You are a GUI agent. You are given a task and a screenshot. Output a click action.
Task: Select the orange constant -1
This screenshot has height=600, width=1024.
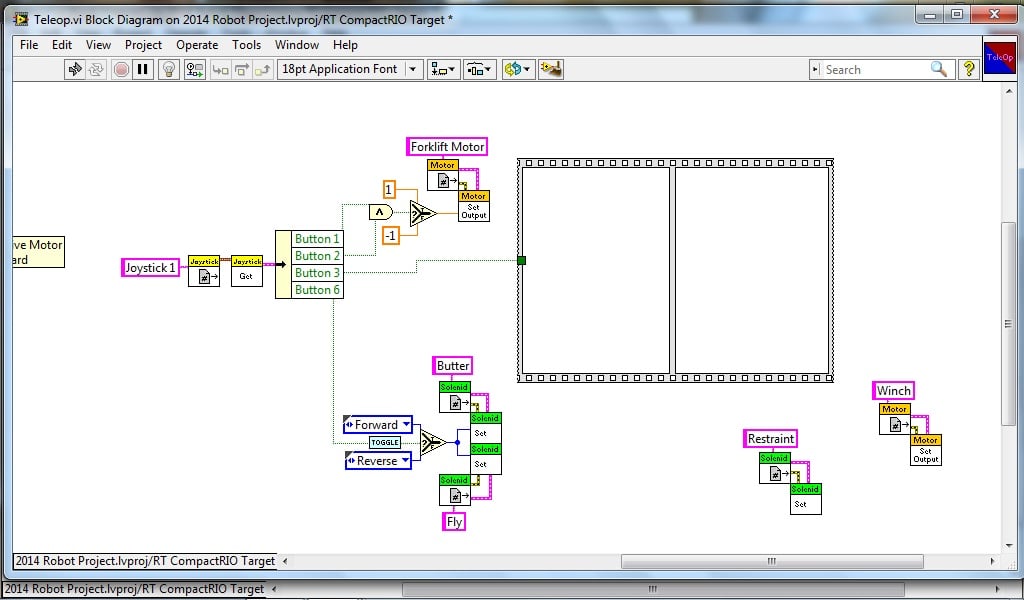point(391,235)
